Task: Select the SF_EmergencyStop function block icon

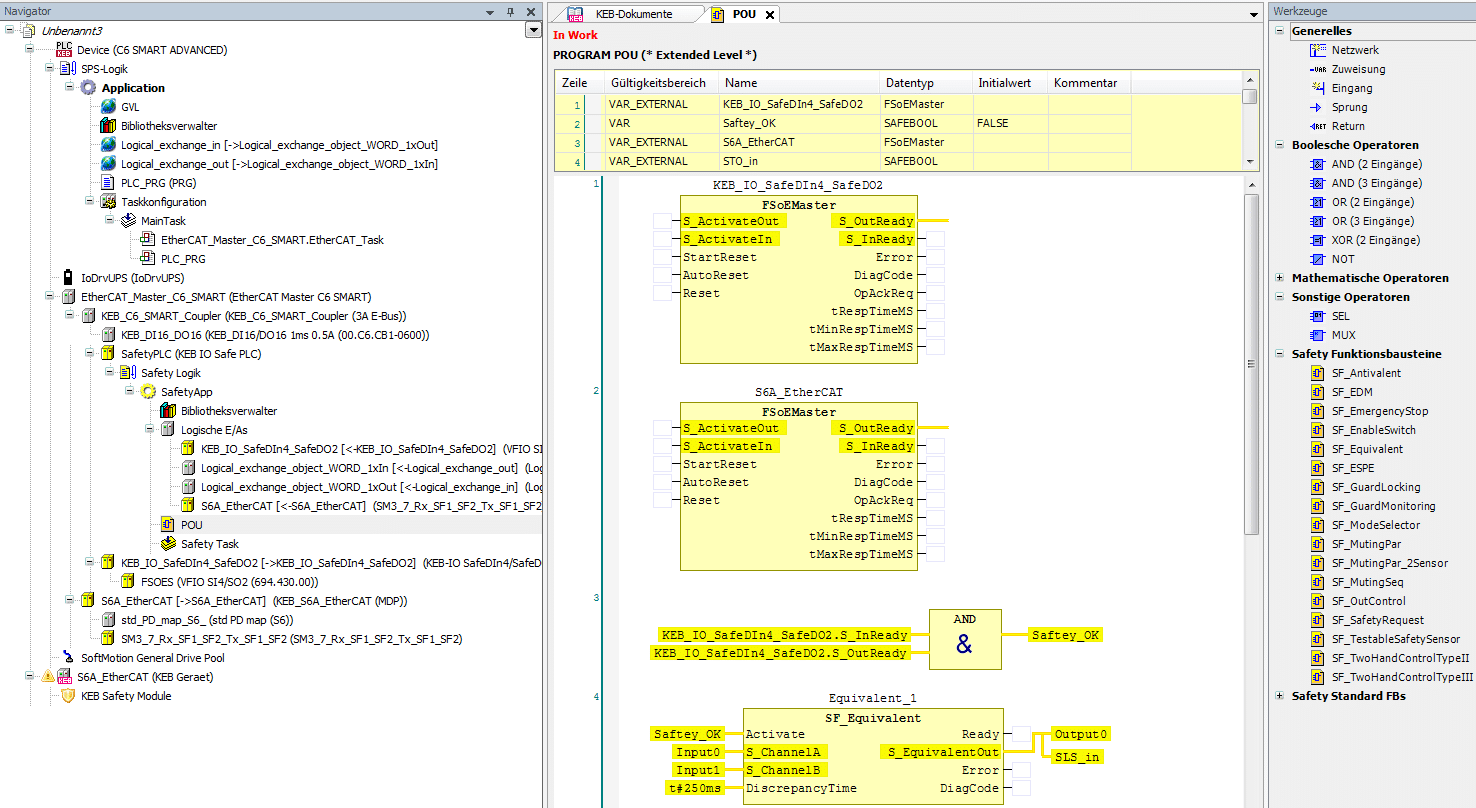Action: [x=1318, y=411]
